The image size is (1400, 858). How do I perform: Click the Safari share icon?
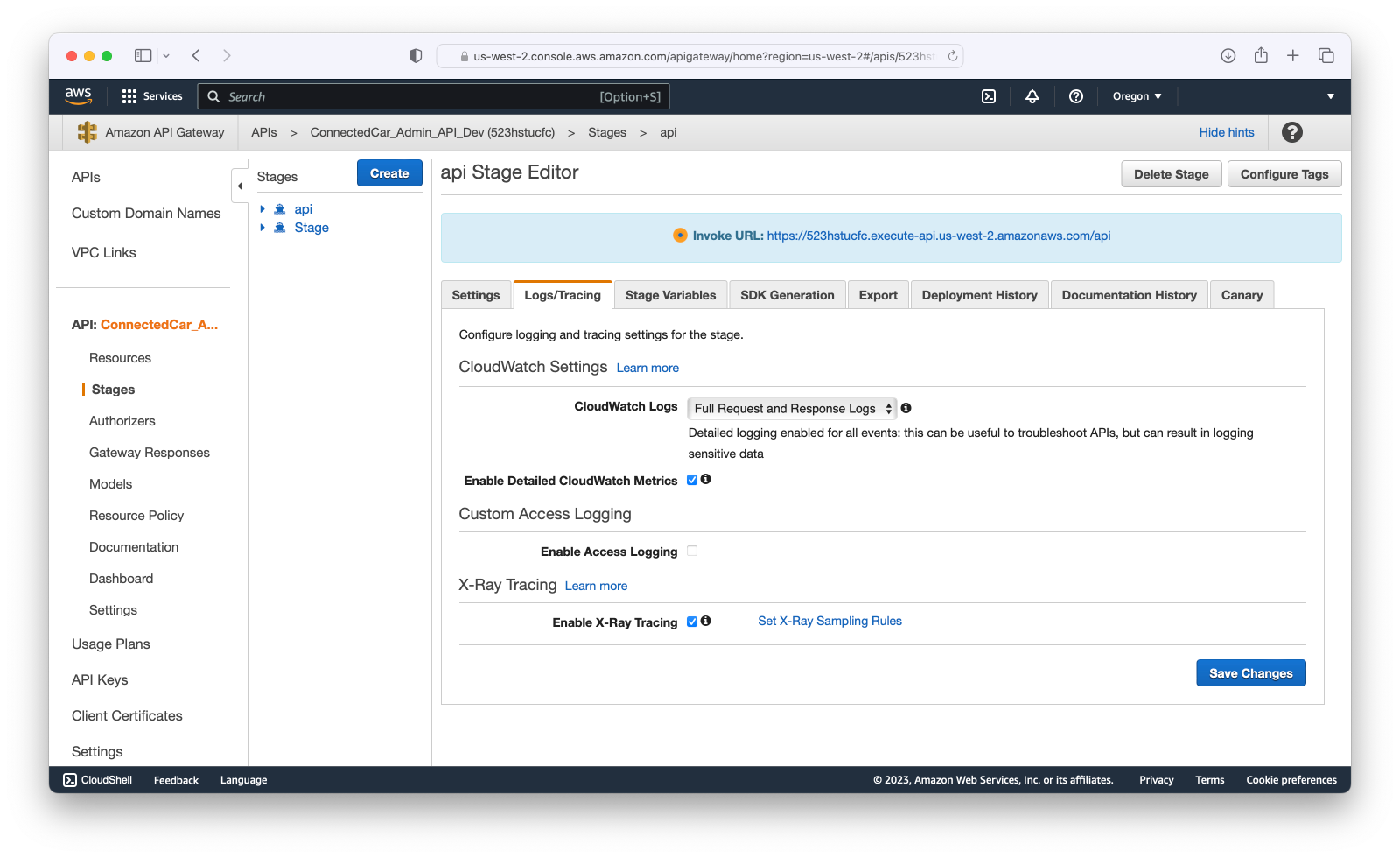1261,55
